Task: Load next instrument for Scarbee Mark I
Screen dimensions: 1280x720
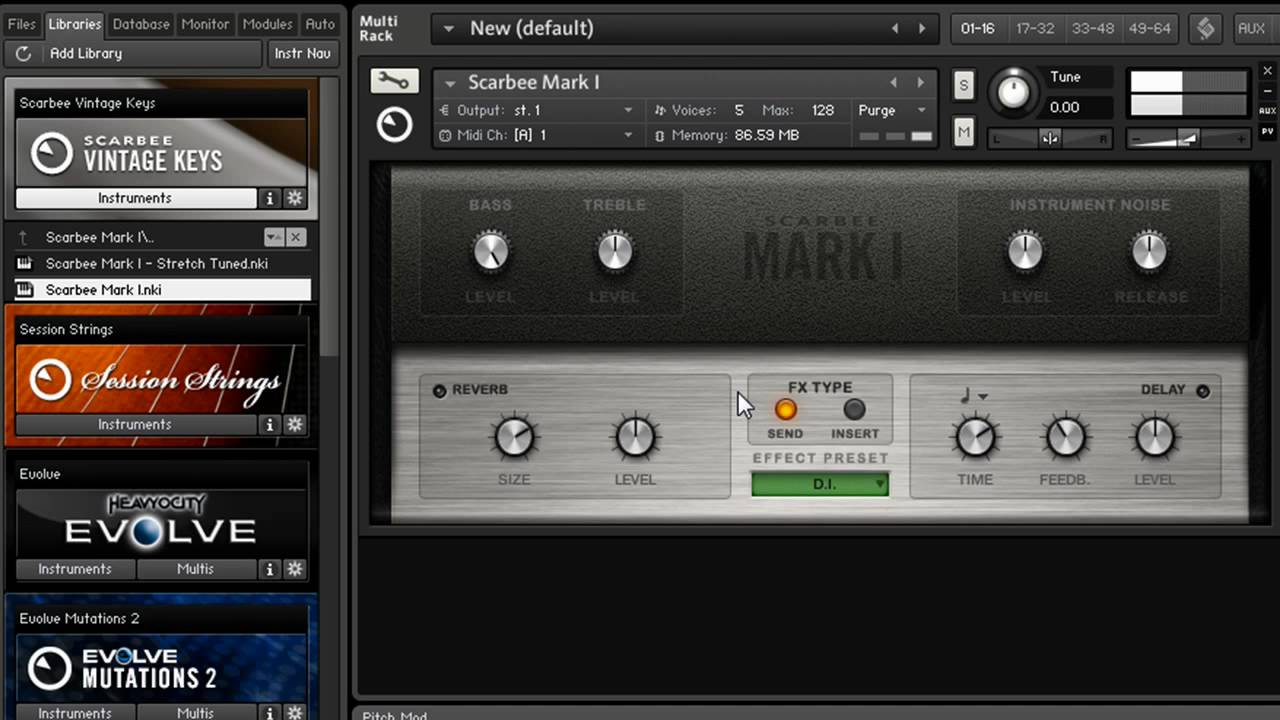Action: [x=921, y=82]
